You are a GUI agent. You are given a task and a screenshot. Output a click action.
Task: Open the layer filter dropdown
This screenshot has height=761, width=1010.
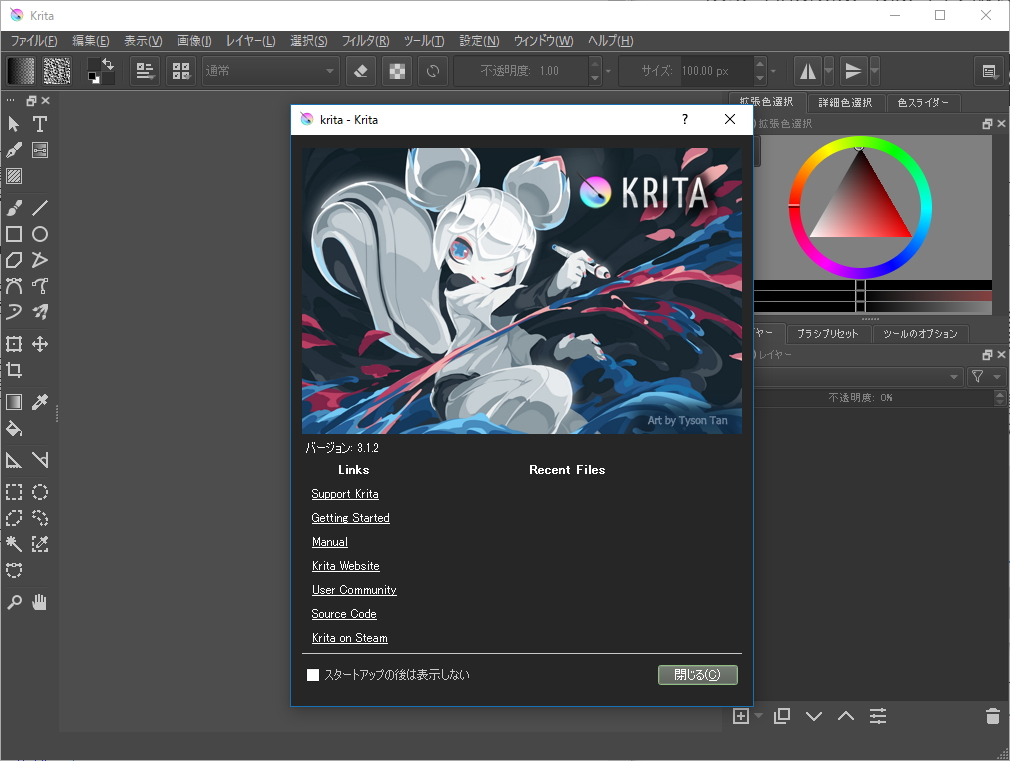click(985, 376)
